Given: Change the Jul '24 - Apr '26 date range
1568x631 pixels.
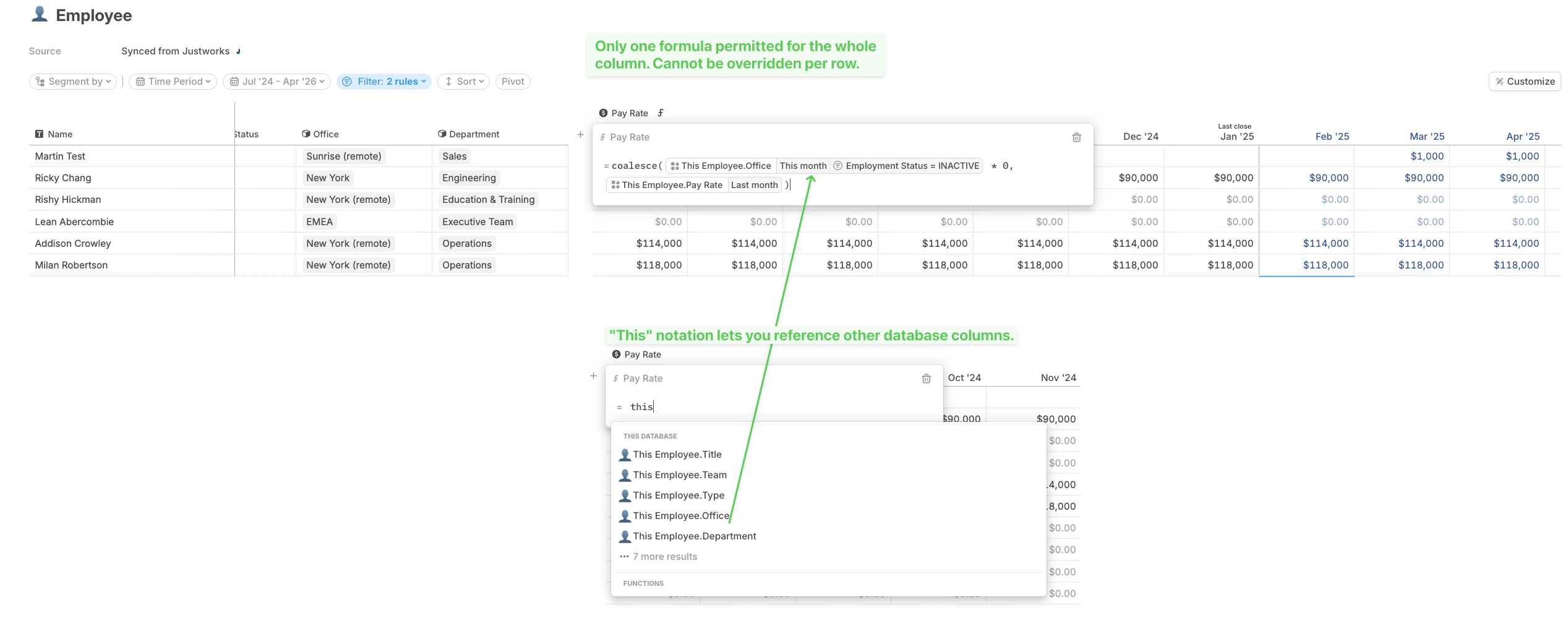Looking at the screenshot, I should [276, 82].
